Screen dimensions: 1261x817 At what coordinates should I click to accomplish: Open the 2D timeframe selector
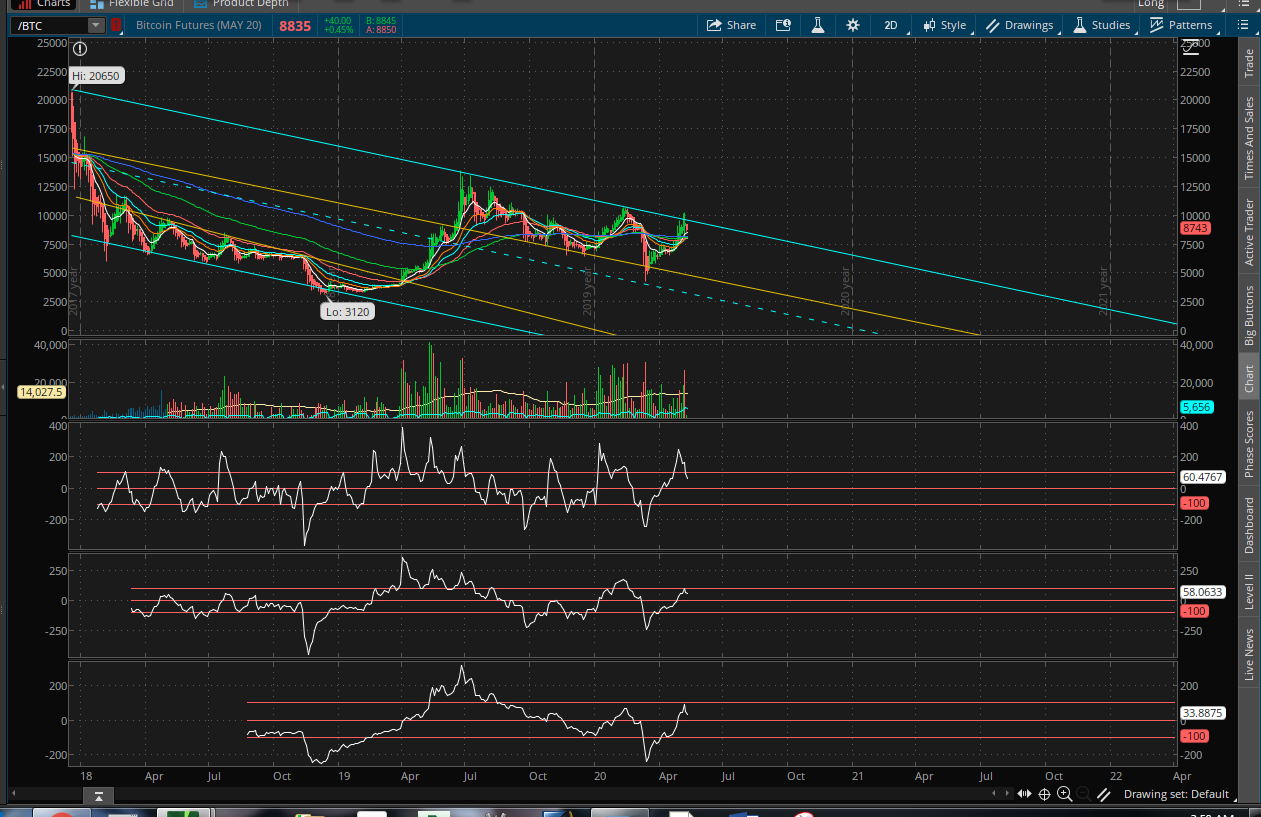pyautogui.click(x=890, y=25)
